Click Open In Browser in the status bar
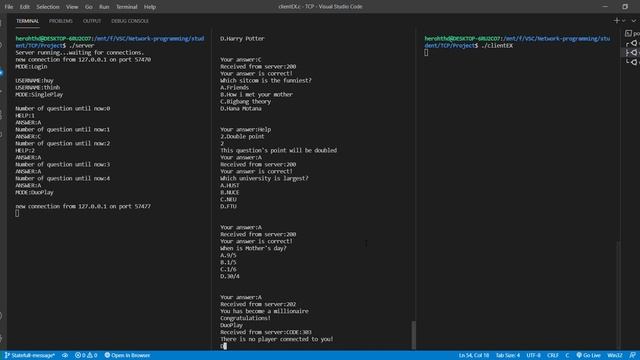Viewport: 640px width, 360px height. point(127,356)
